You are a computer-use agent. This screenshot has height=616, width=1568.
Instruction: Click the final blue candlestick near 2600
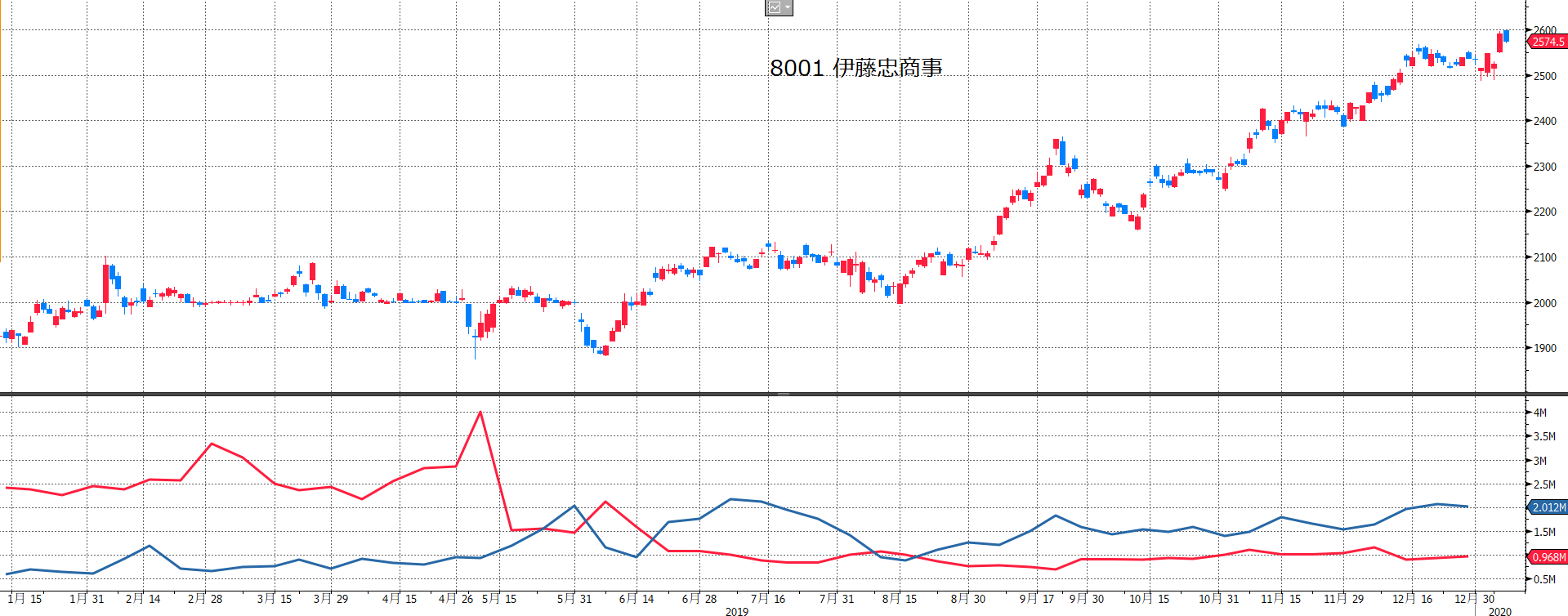click(1506, 36)
